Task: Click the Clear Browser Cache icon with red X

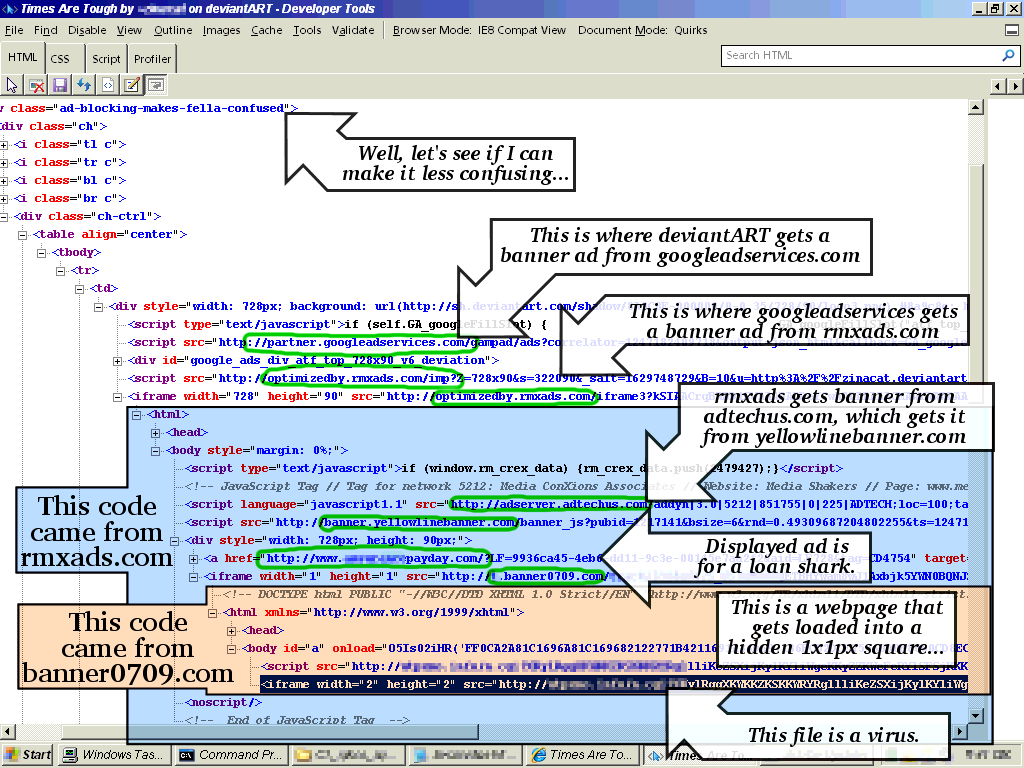Action: coord(37,85)
